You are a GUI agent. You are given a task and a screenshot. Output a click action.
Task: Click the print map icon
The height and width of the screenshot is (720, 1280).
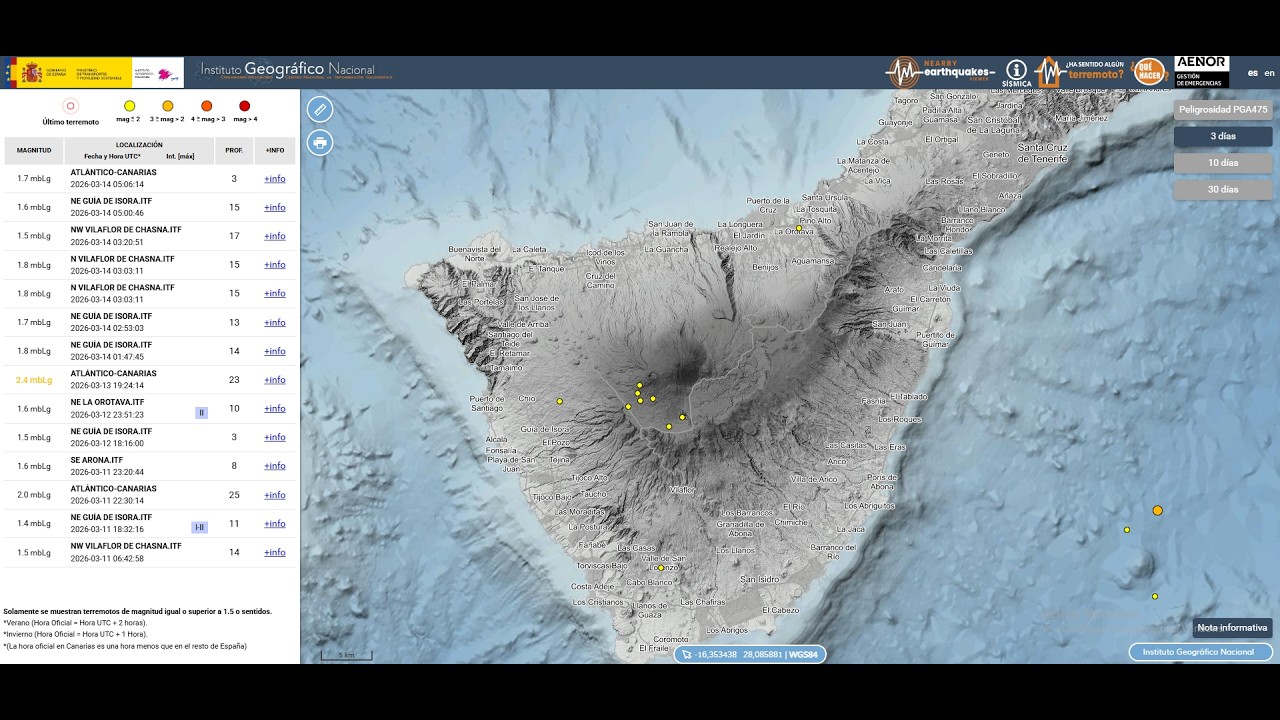pyautogui.click(x=320, y=143)
